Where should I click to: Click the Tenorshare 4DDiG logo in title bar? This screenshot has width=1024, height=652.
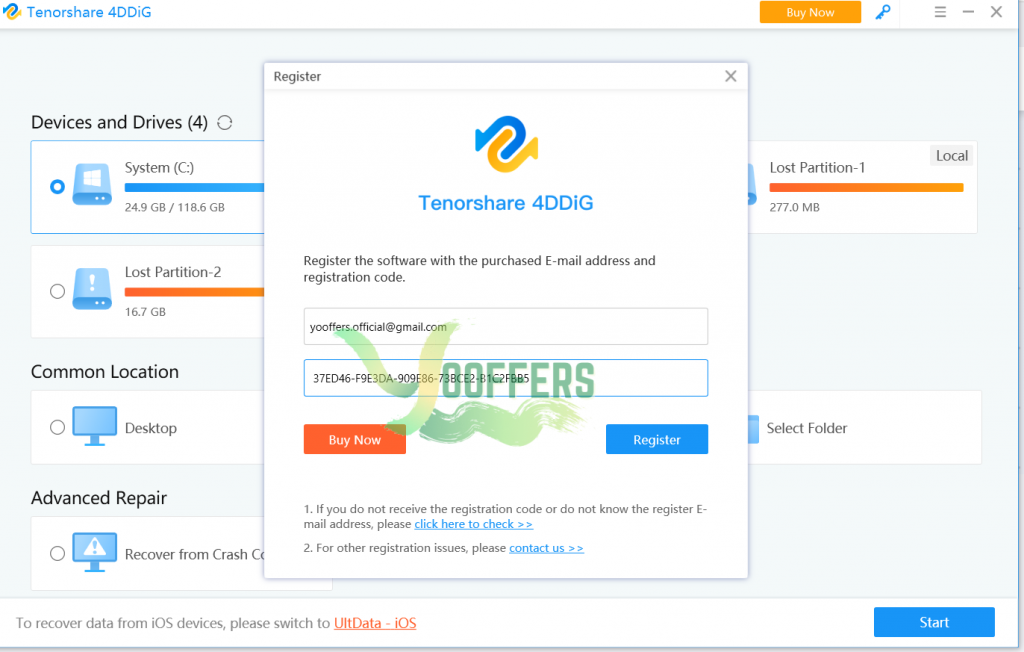(x=12, y=12)
